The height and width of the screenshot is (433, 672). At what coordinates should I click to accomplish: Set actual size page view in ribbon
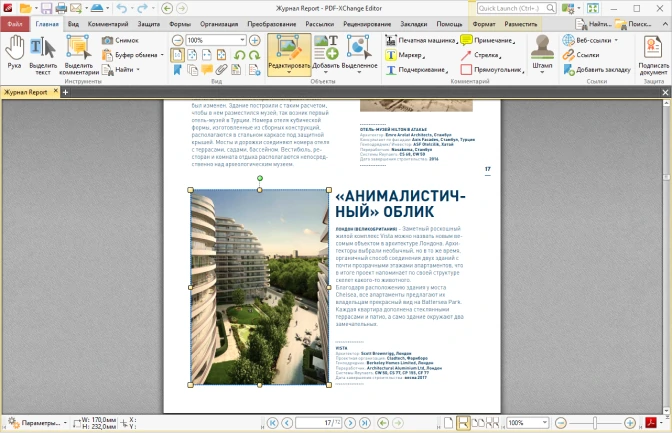coord(177,55)
